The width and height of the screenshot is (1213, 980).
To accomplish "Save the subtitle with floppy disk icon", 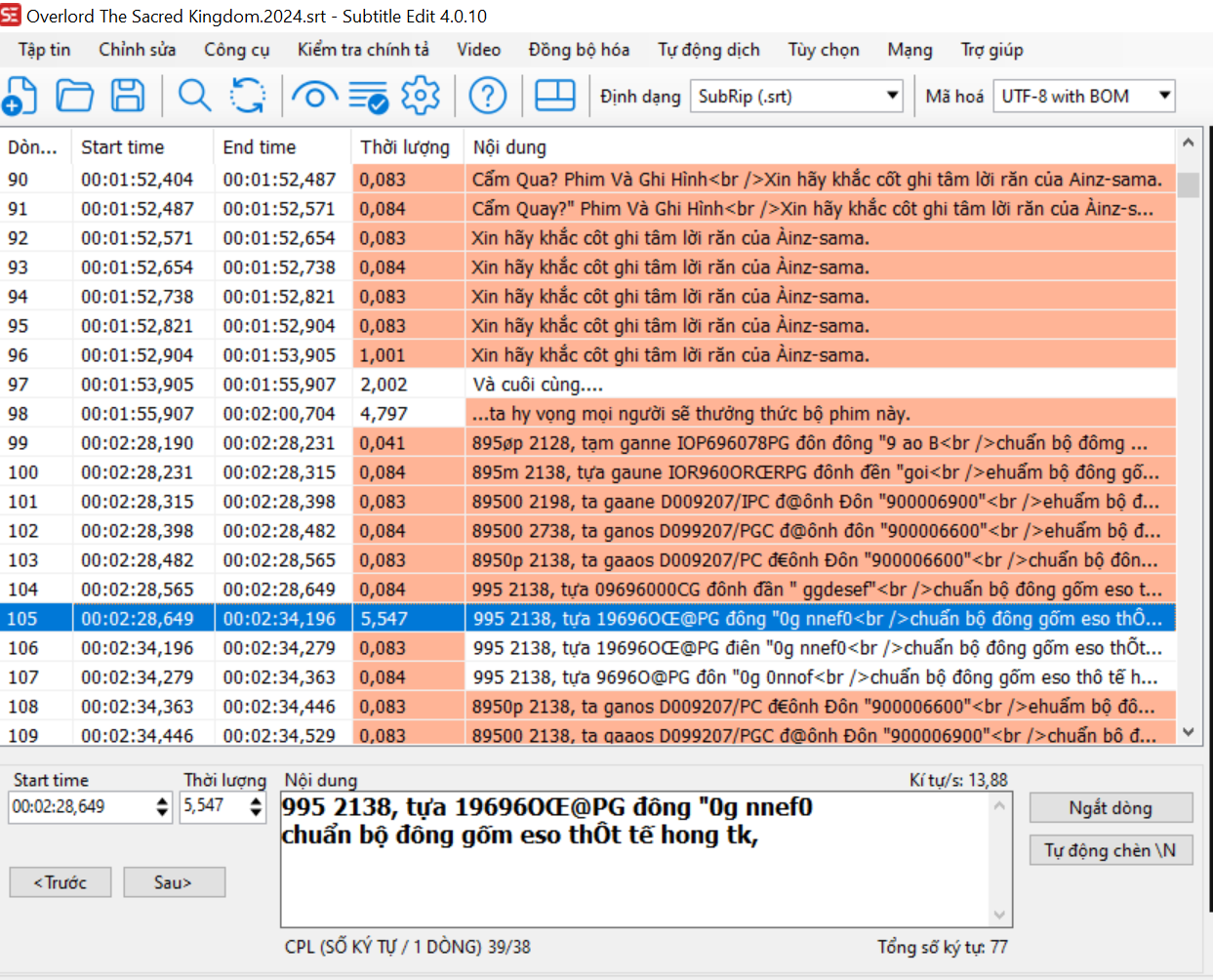I will pyautogui.click(x=127, y=96).
